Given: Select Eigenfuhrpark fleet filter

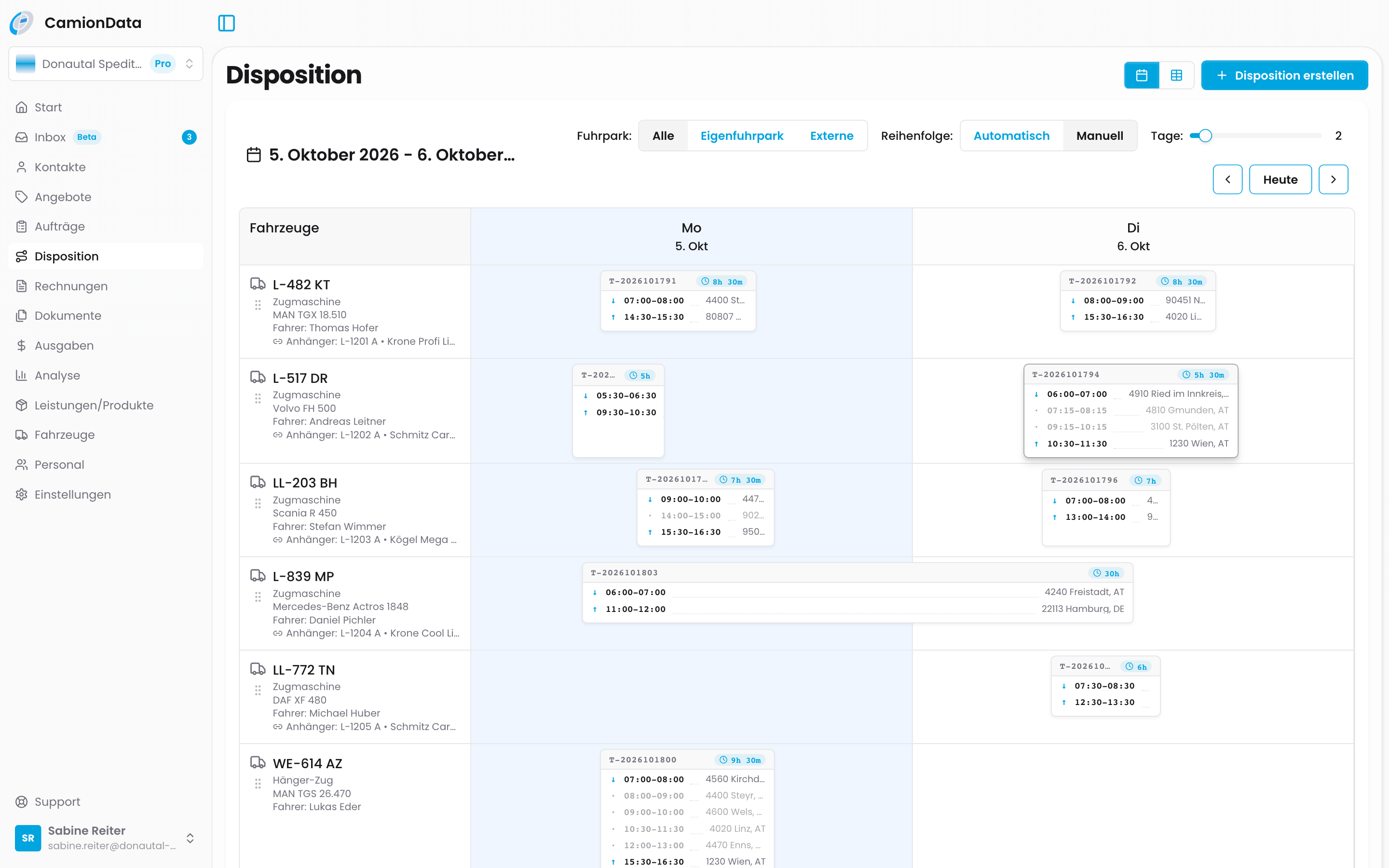Looking at the screenshot, I should coord(742,136).
